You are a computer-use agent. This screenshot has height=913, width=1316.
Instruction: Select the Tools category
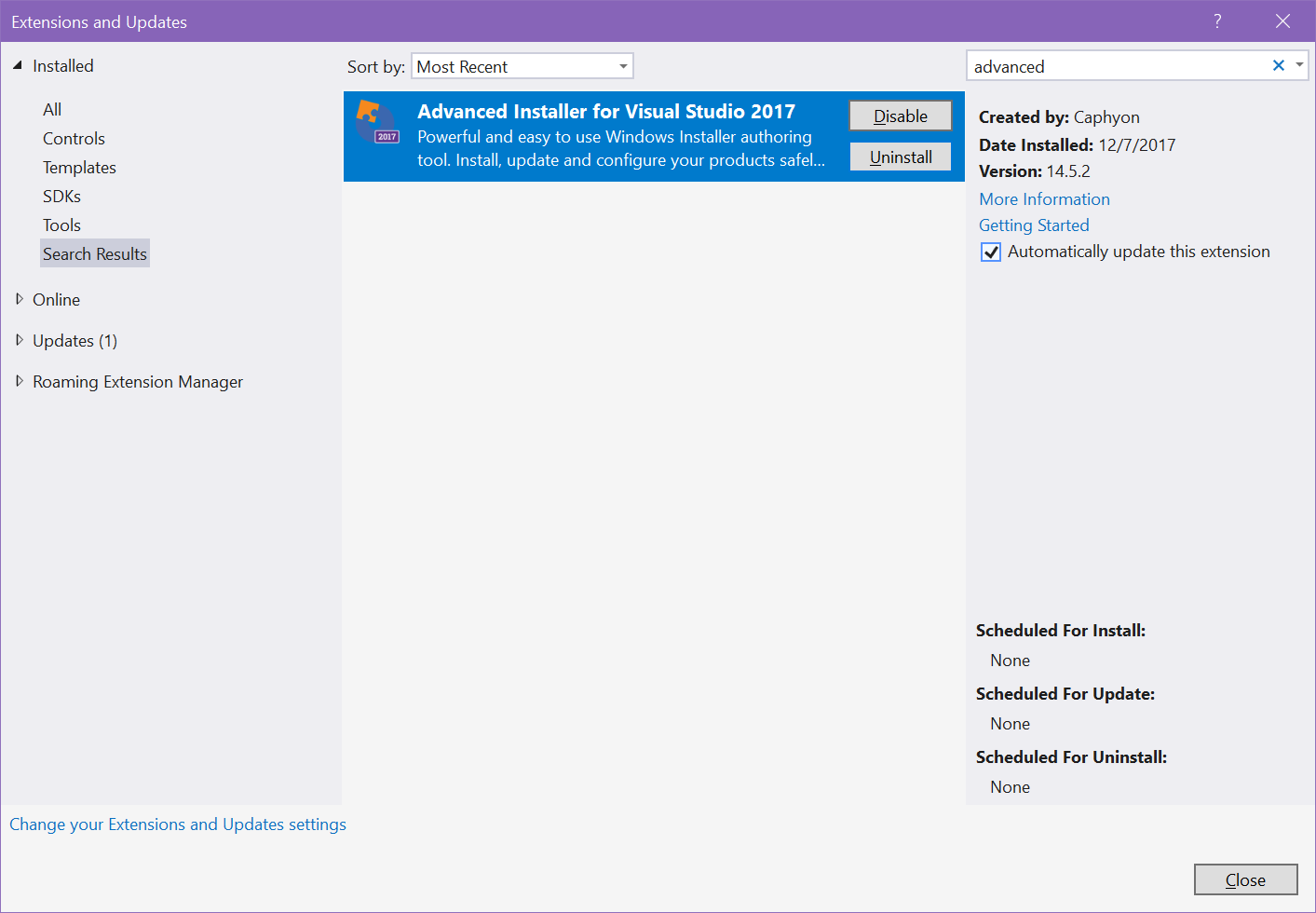tap(61, 225)
